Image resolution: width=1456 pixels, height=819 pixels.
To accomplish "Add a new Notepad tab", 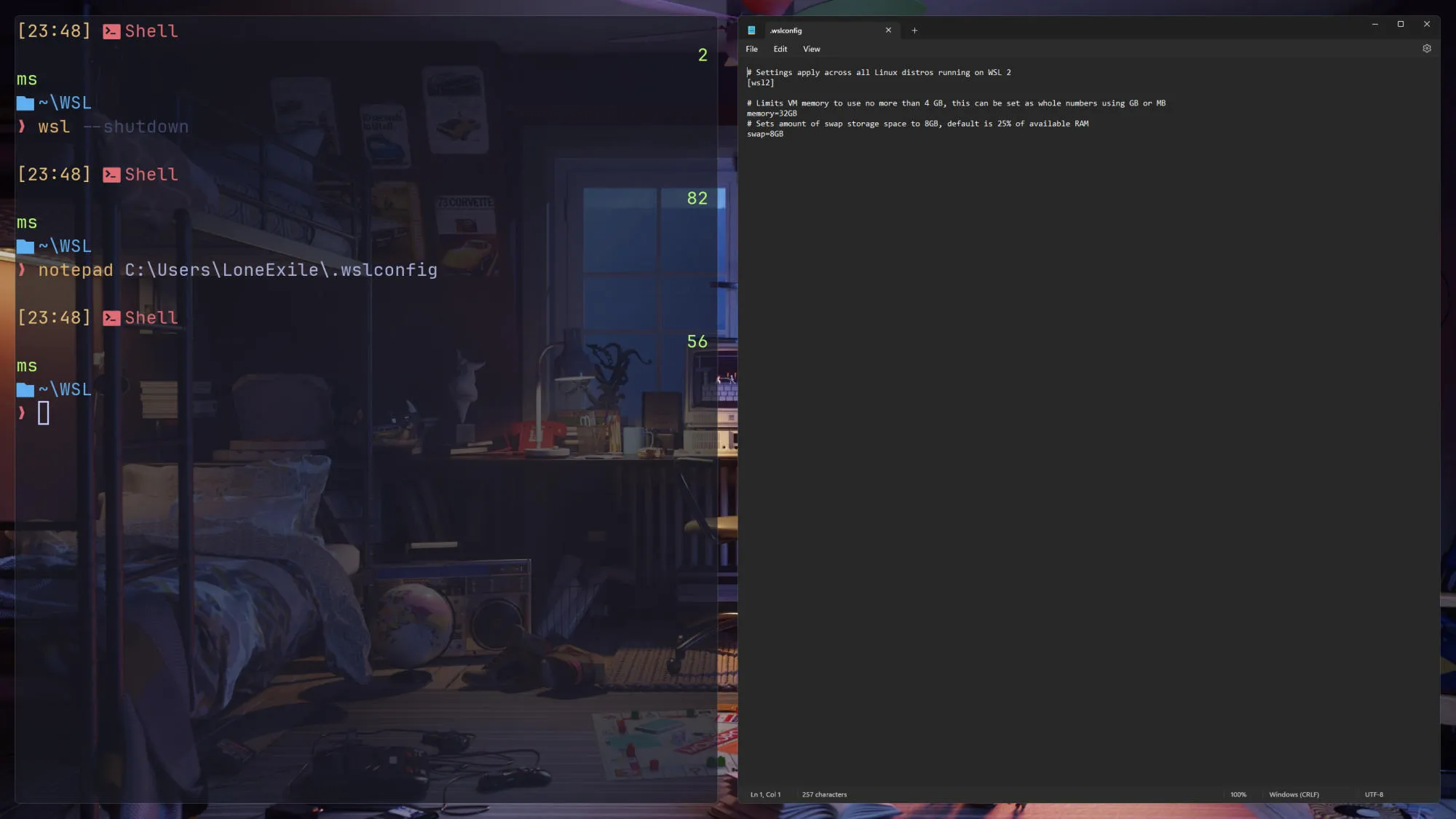I will tap(914, 31).
